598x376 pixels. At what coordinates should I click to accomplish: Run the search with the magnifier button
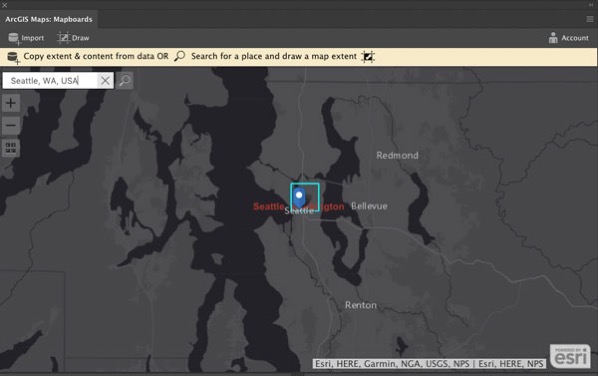pyautogui.click(x=125, y=81)
